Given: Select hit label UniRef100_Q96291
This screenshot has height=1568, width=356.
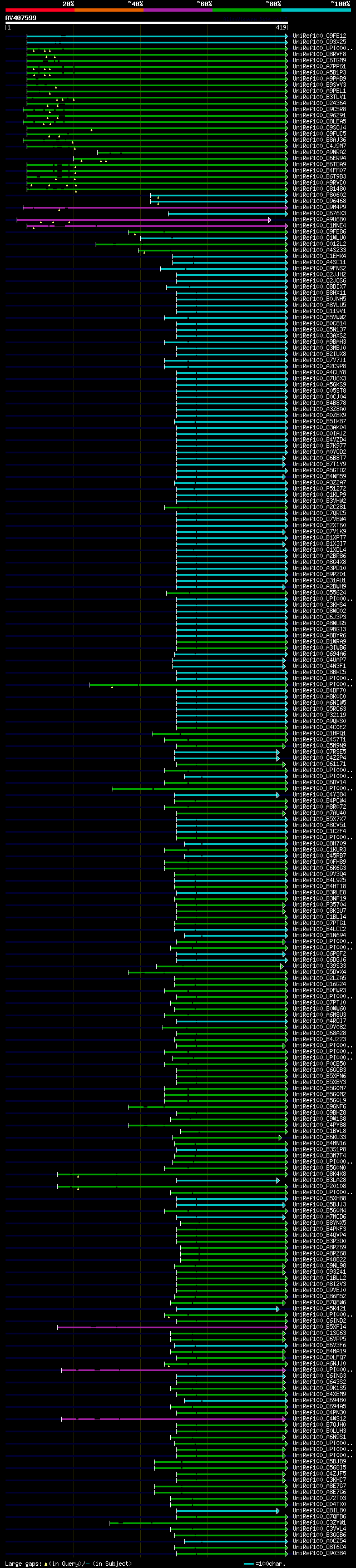Looking at the screenshot, I should (x=319, y=116).
